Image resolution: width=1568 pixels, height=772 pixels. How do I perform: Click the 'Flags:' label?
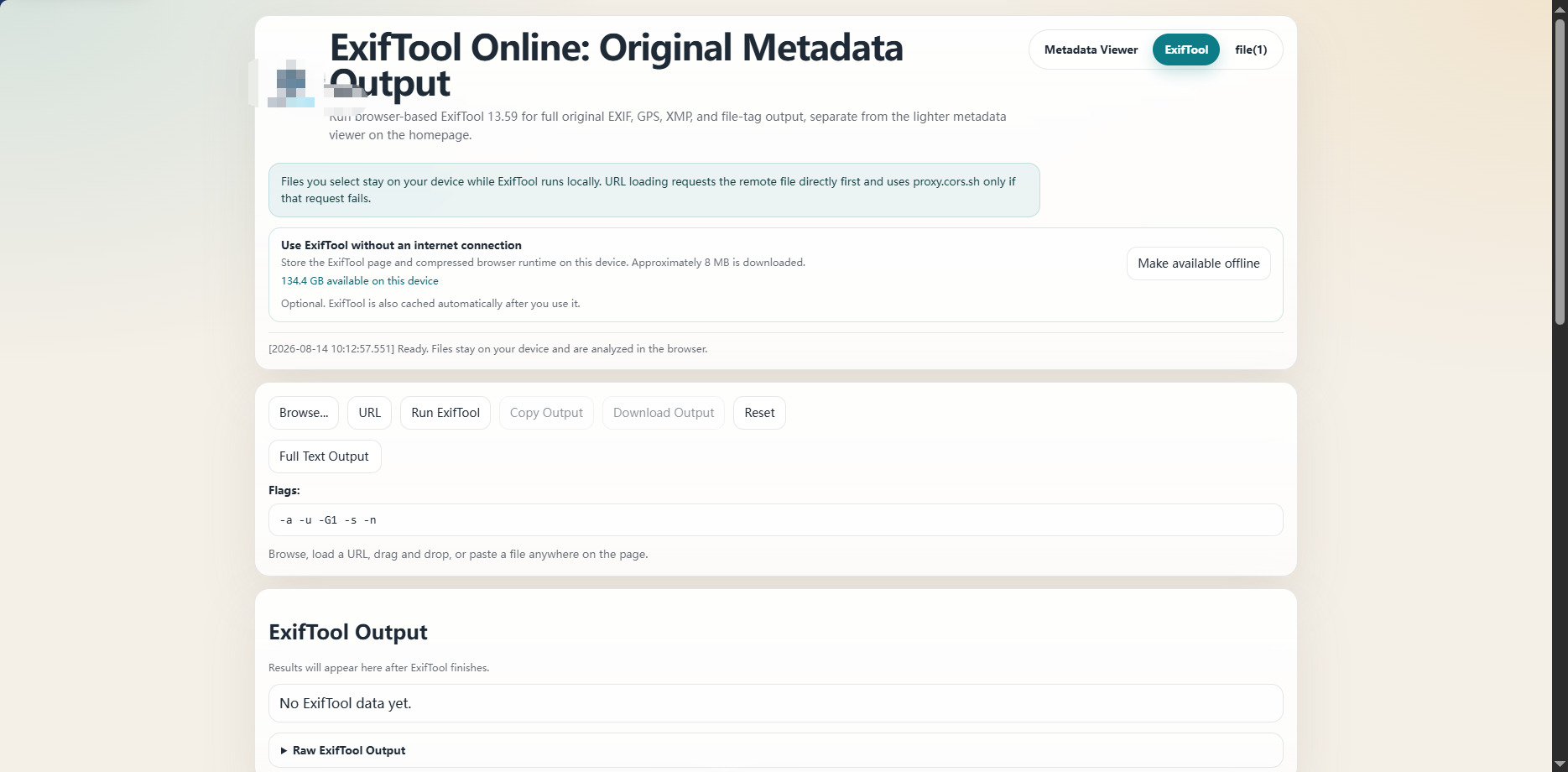tap(284, 490)
